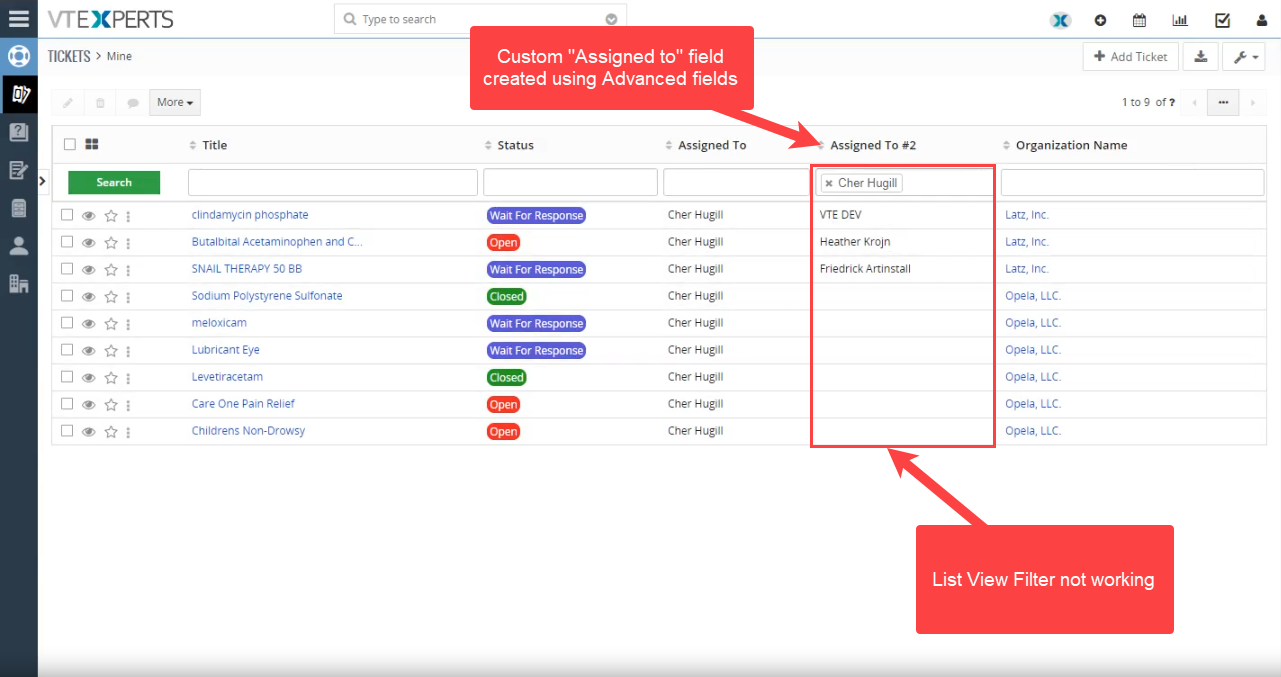Open row actions dots for meloxicam
This screenshot has height=677, width=1281.
pyautogui.click(x=128, y=324)
